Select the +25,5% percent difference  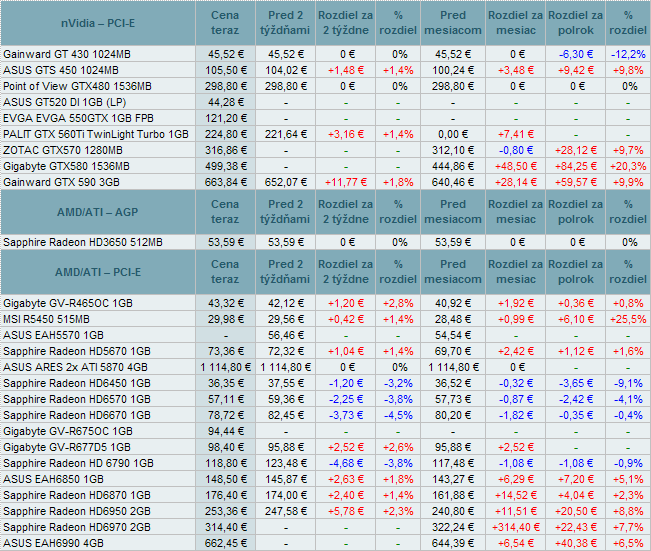tap(628, 319)
